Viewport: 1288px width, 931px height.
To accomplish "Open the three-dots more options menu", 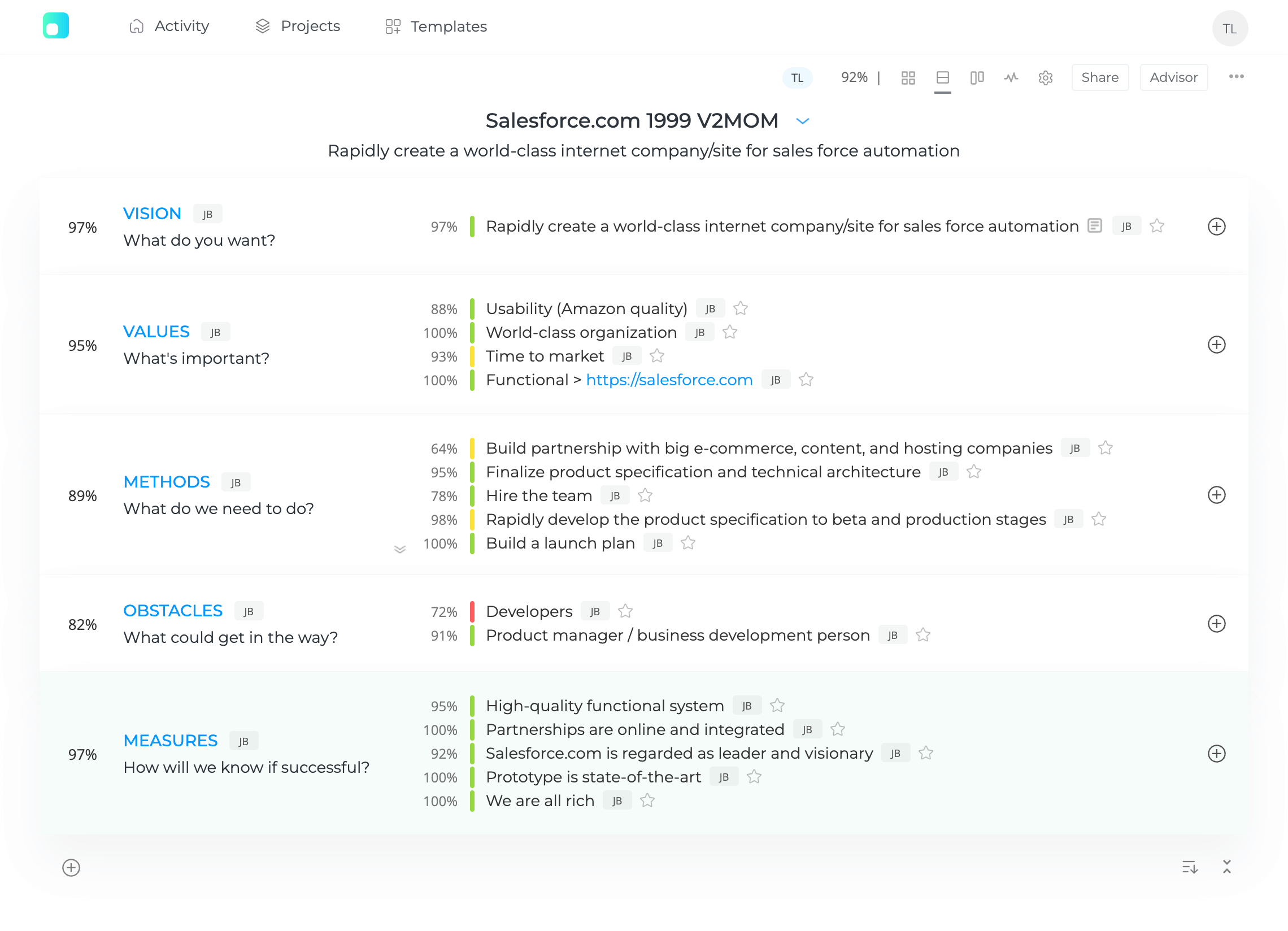I will [1237, 77].
